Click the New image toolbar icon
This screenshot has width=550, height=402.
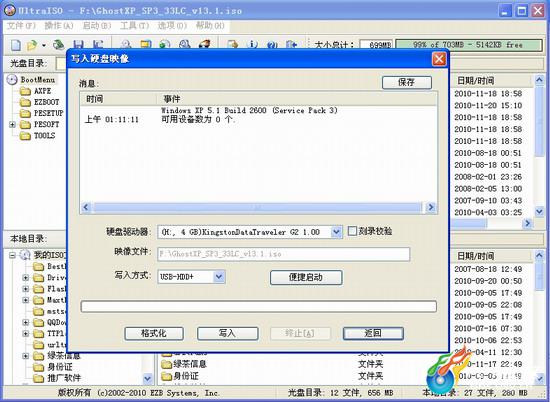pyautogui.click(x=15, y=45)
